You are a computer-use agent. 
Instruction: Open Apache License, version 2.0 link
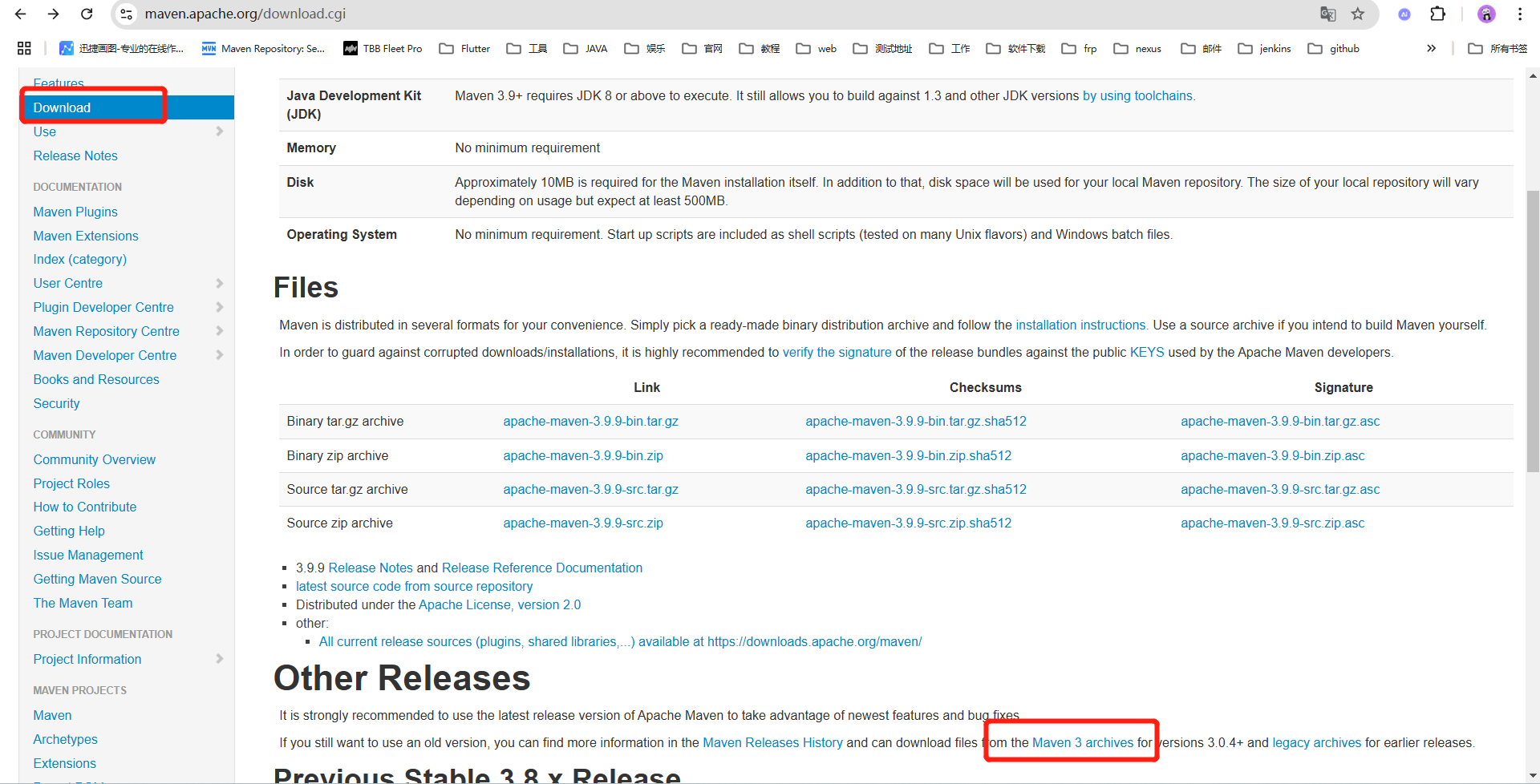(x=500, y=604)
